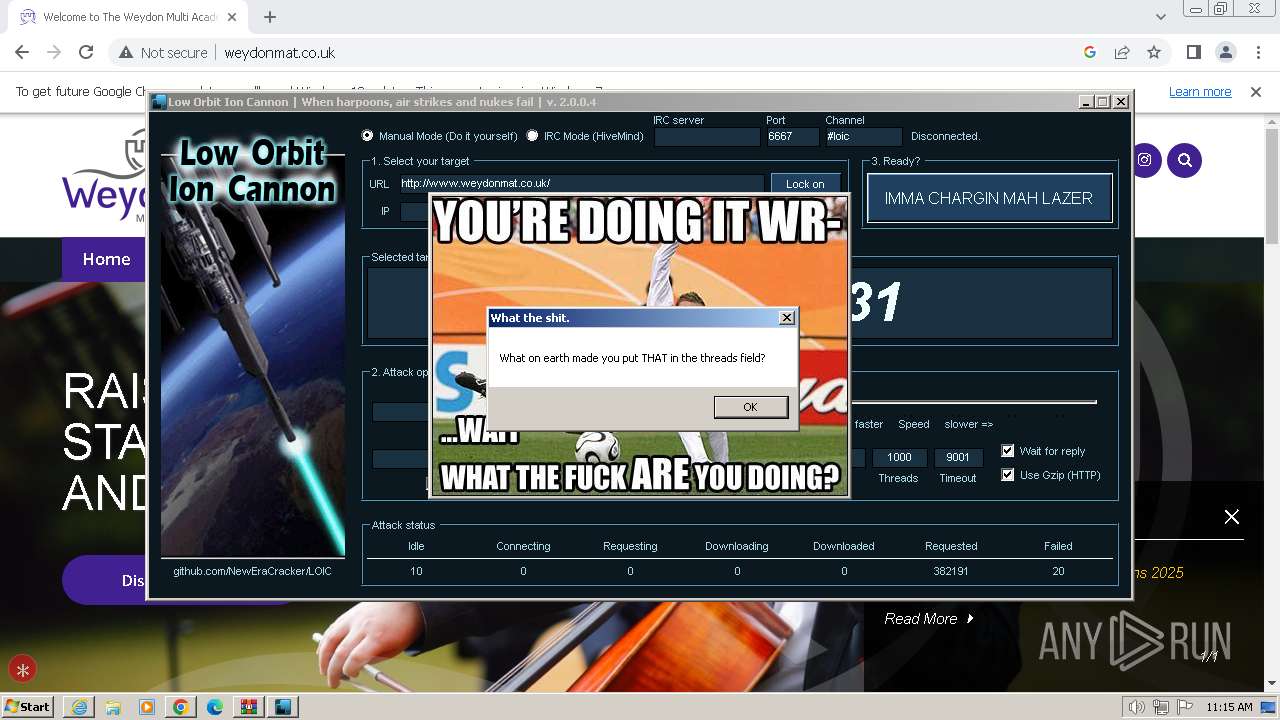Open Windows Media Player taskbar icon
This screenshot has width=1280, height=720.
(147, 707)
